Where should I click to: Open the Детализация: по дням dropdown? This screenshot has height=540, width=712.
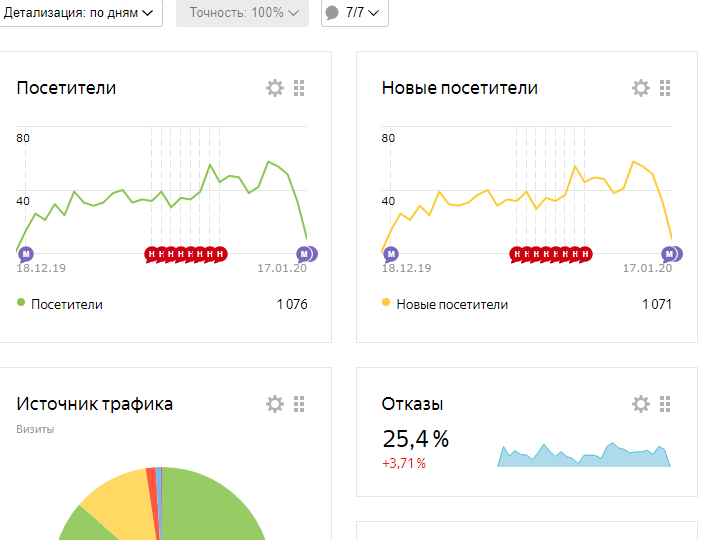point(80,13)
